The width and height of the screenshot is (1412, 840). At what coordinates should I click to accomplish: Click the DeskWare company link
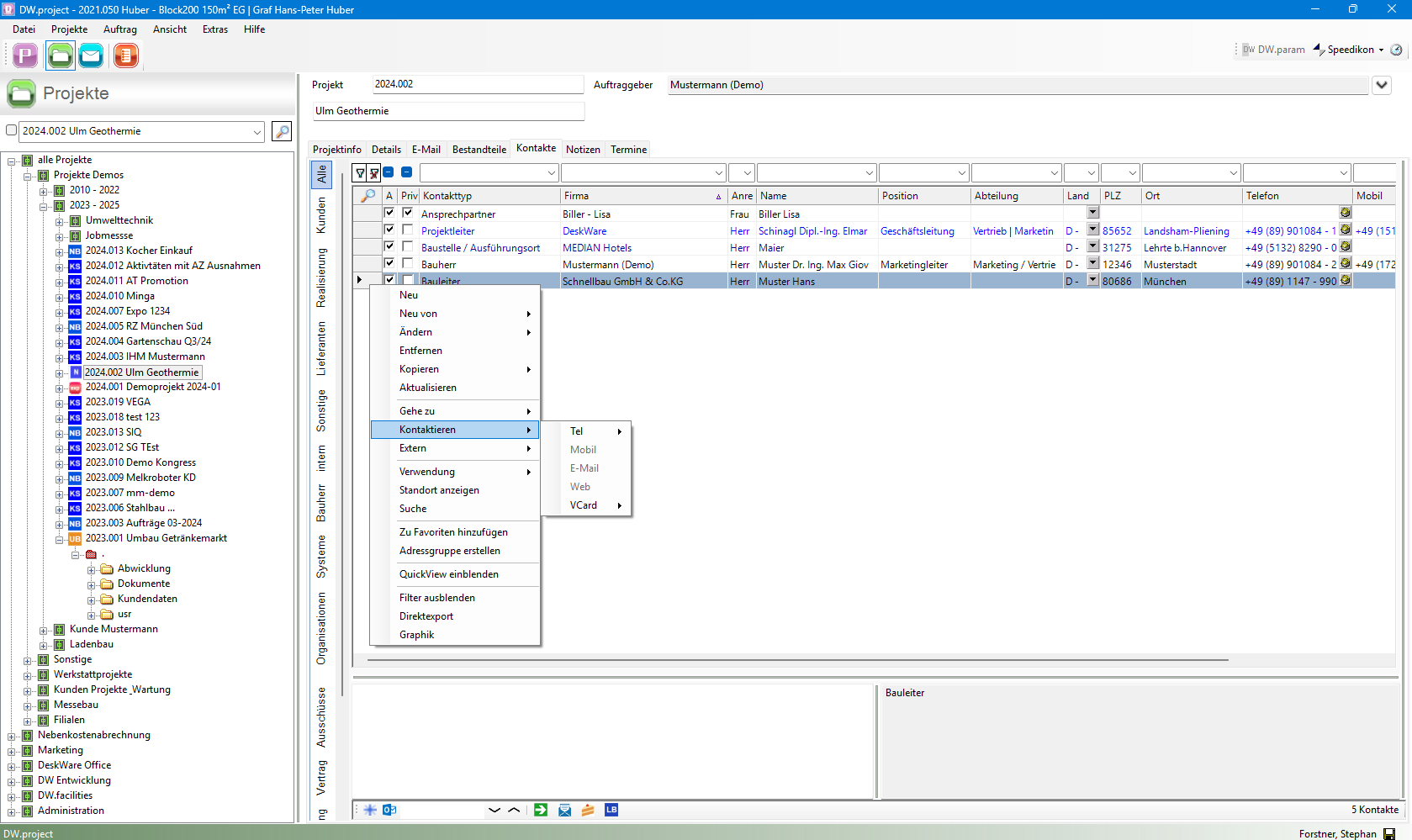point(584,231)
